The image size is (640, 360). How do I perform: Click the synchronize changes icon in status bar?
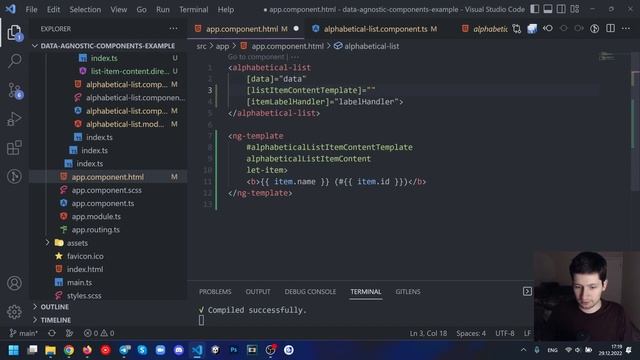52,333
